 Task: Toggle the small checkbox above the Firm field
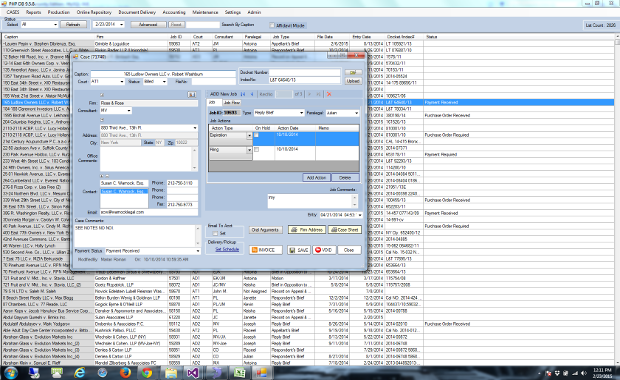(x=102, y=95)
